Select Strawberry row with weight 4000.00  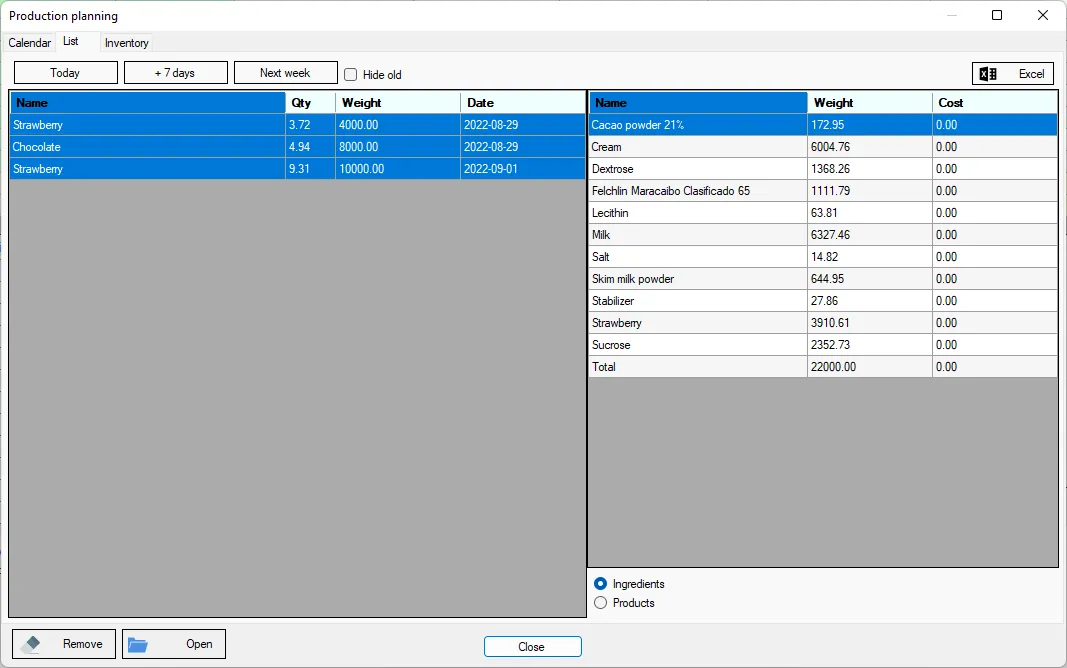(297, 125)
